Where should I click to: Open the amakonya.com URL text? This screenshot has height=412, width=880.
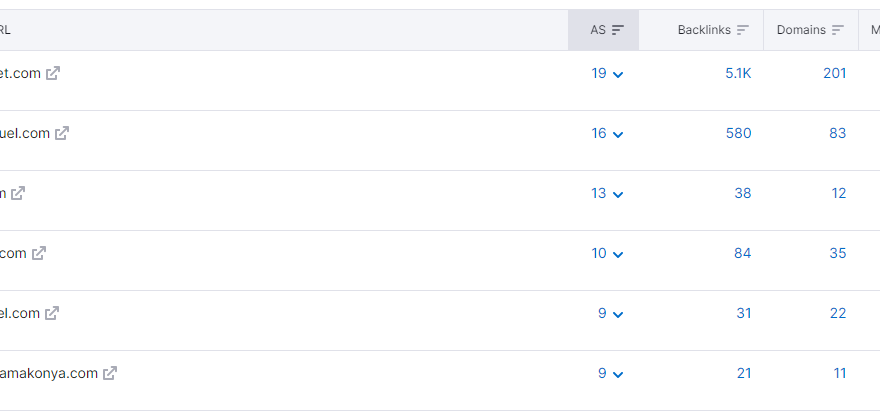click(49, 373)
